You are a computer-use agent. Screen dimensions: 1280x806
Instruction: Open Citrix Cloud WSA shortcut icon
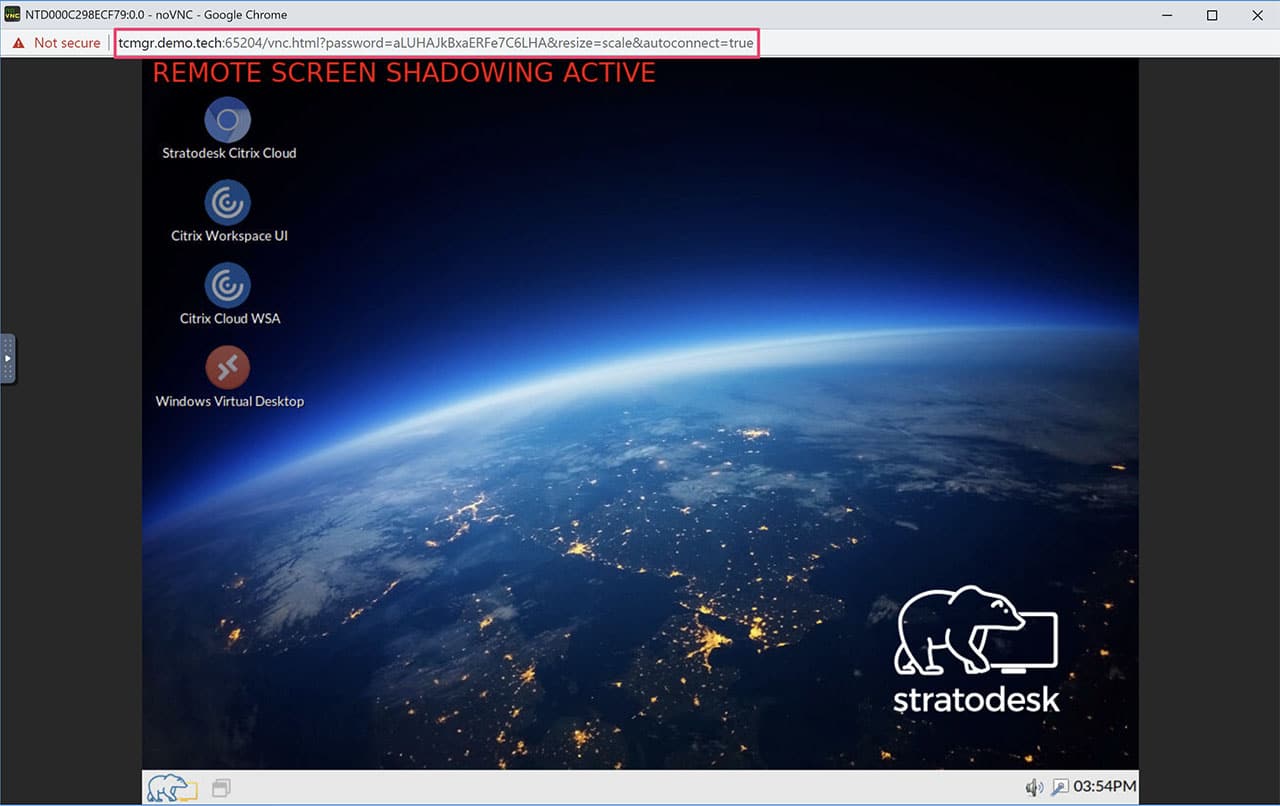228,286
